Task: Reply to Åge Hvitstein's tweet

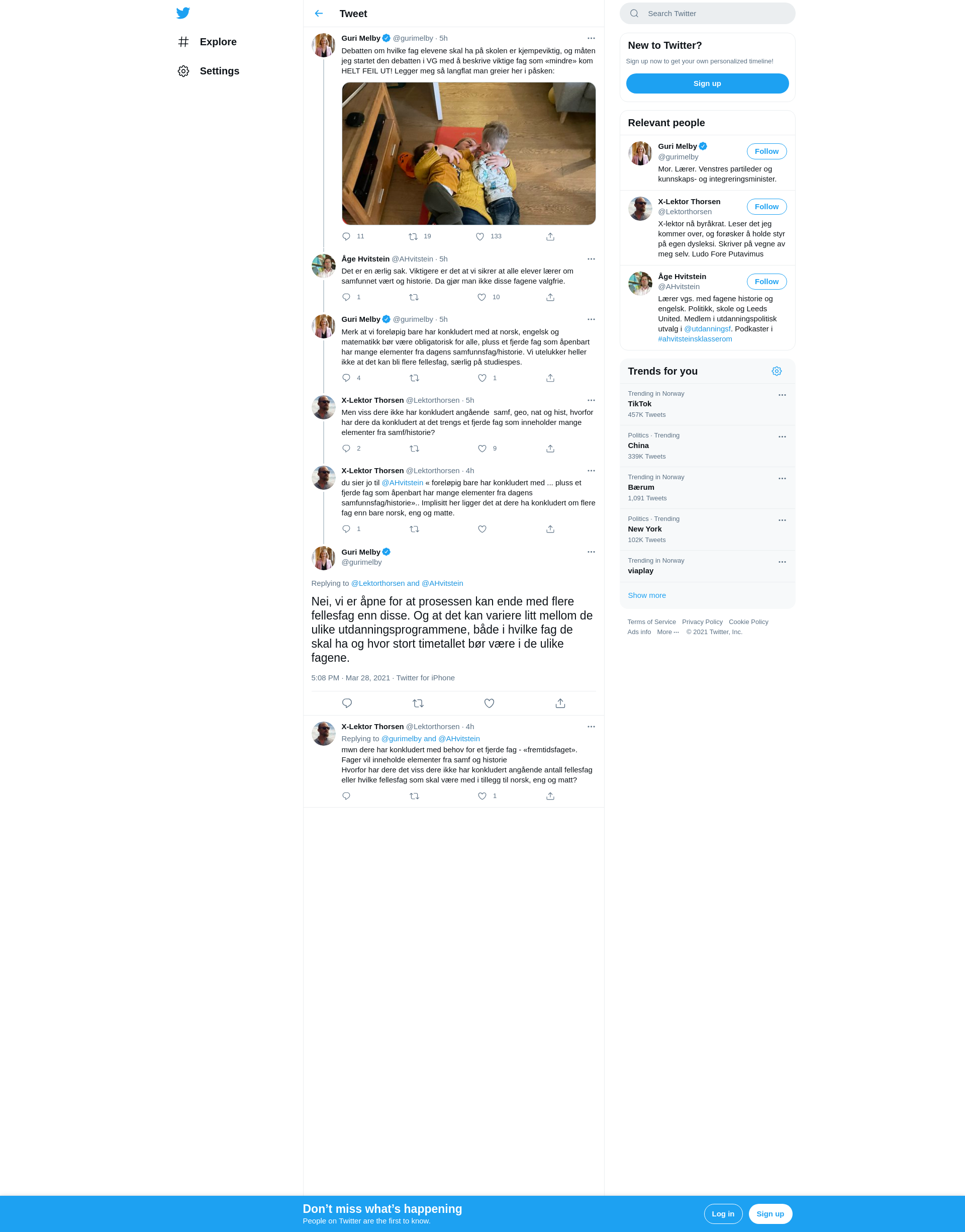Action: pyautogui.click(x=346, y=297)
